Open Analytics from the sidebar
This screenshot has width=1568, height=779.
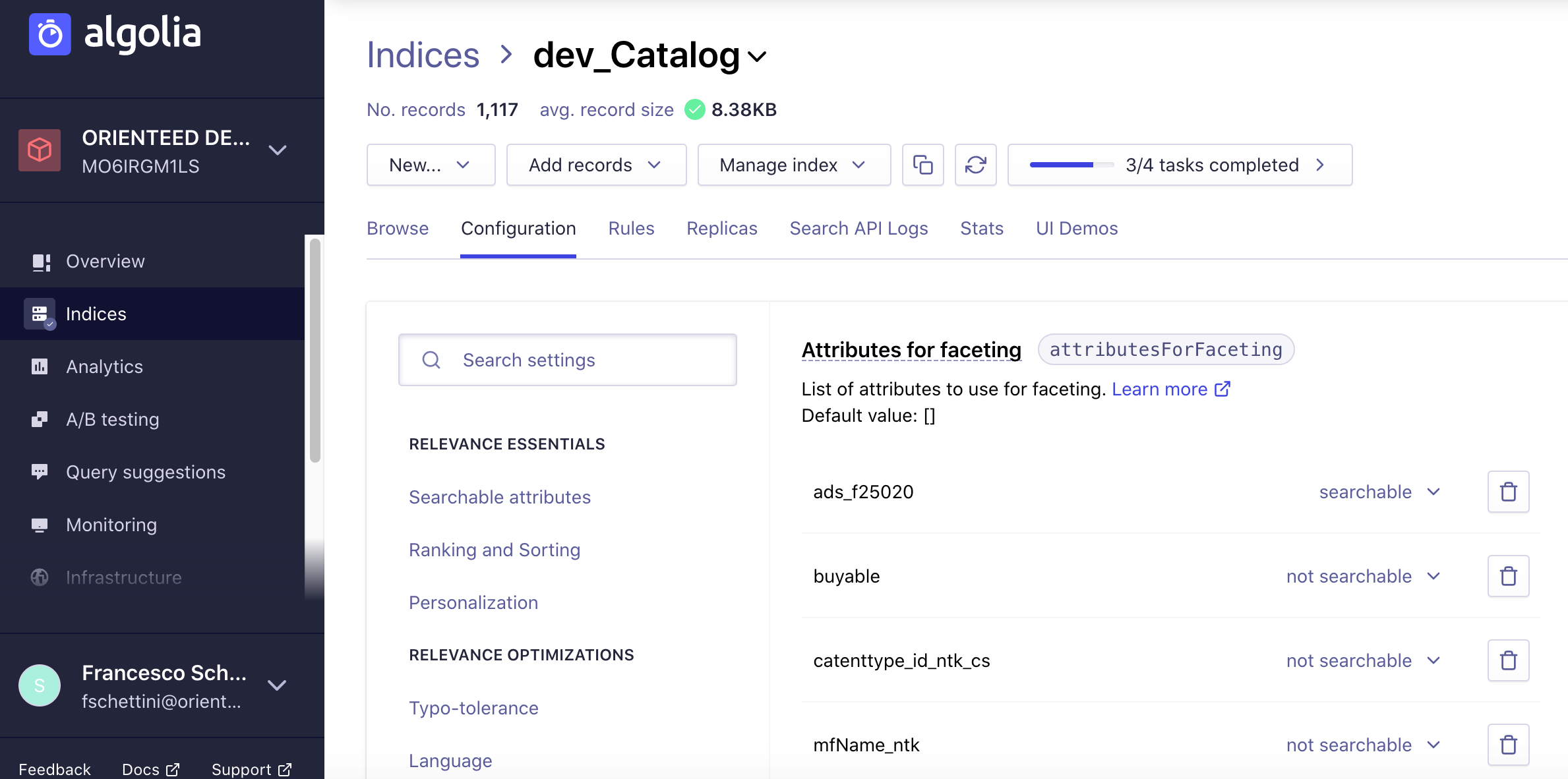104,366
